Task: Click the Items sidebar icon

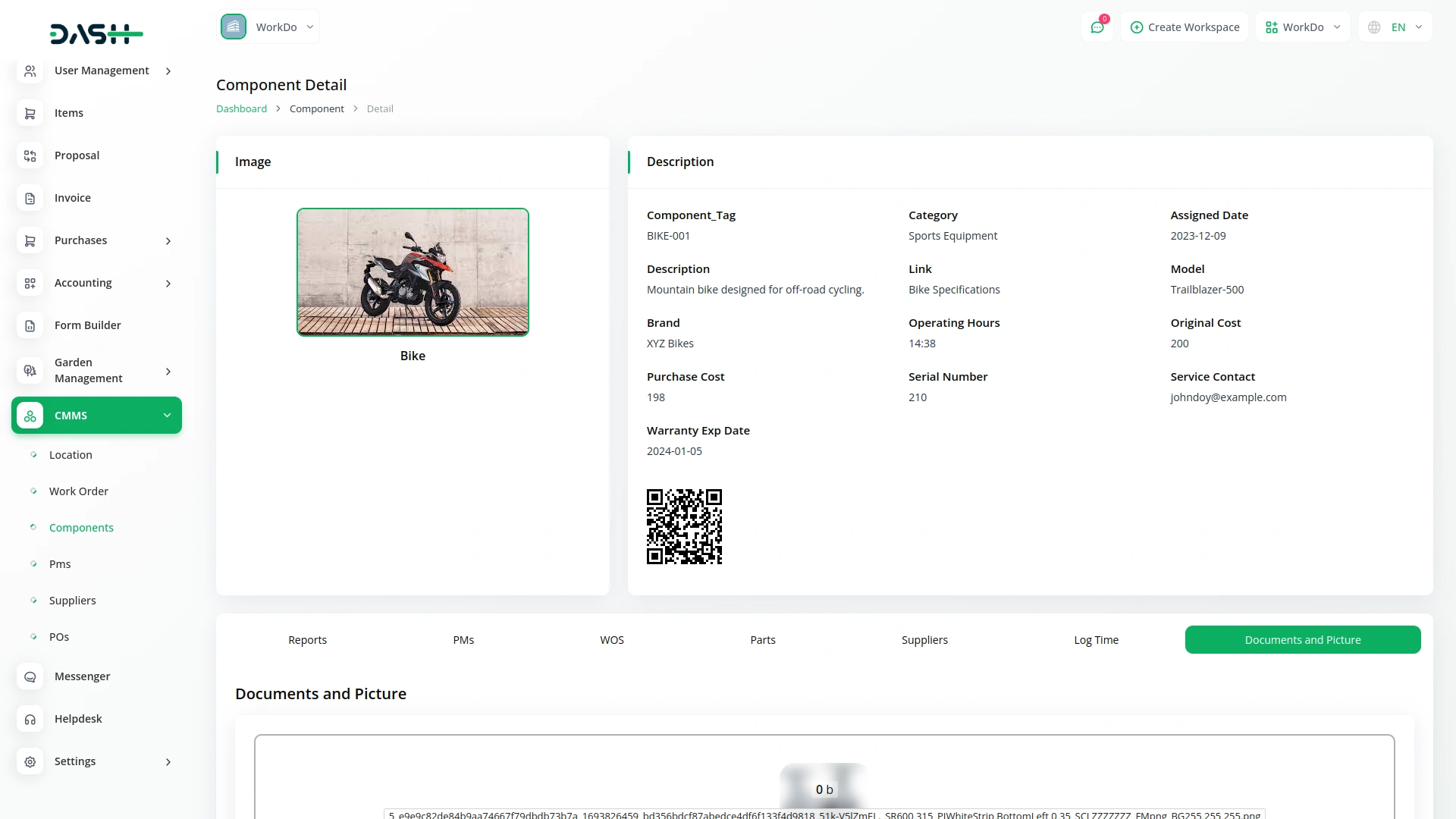Action: [x=30, y=113]
